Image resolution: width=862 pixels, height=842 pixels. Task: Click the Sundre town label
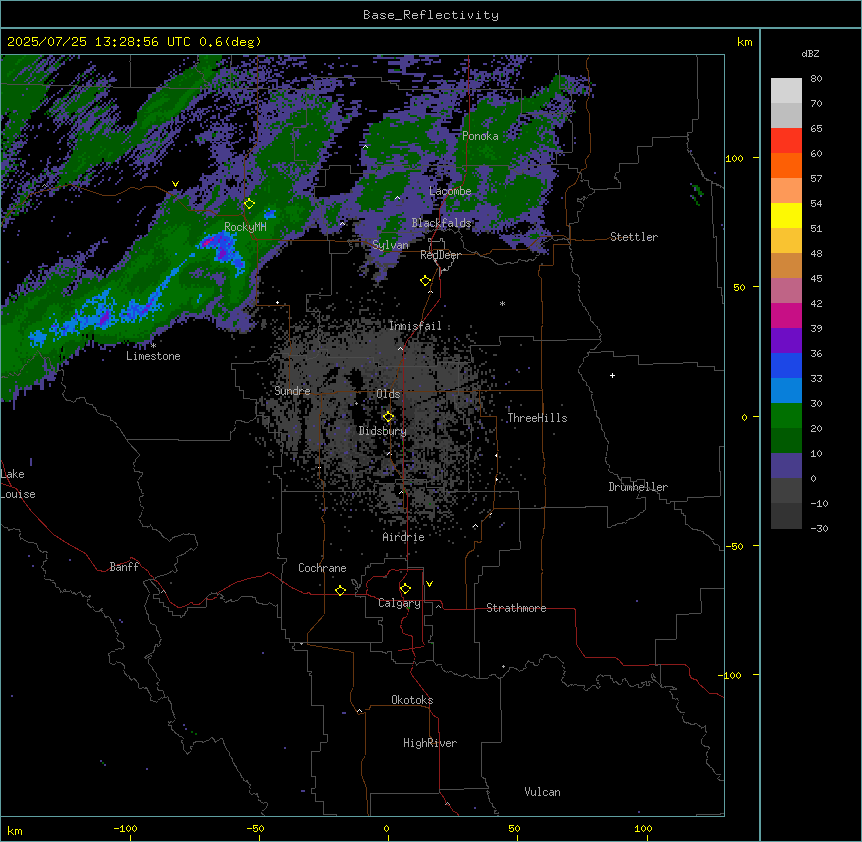point(292,391)
